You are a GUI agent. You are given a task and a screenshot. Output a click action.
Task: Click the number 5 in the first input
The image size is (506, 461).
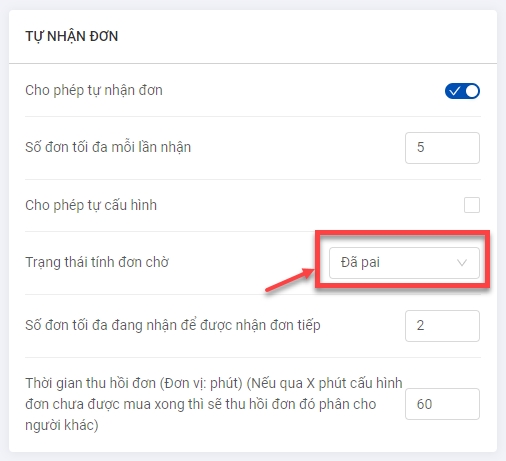coord(421,147)
